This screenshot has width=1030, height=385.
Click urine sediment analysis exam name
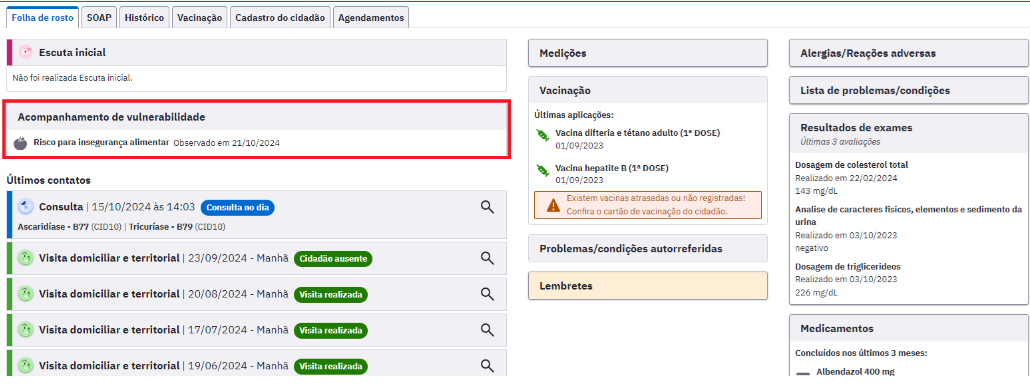click(908, 215)
